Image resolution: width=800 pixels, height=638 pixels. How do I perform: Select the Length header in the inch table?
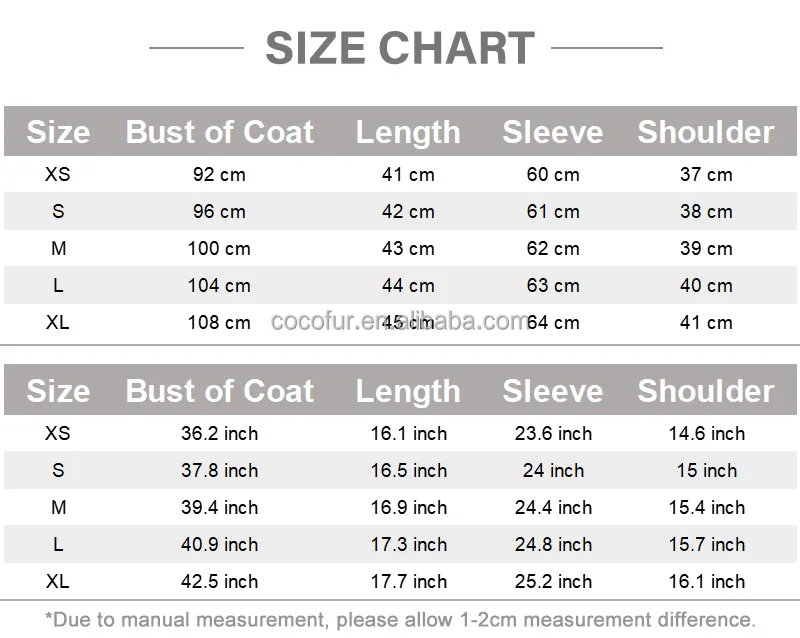point(408,391)
